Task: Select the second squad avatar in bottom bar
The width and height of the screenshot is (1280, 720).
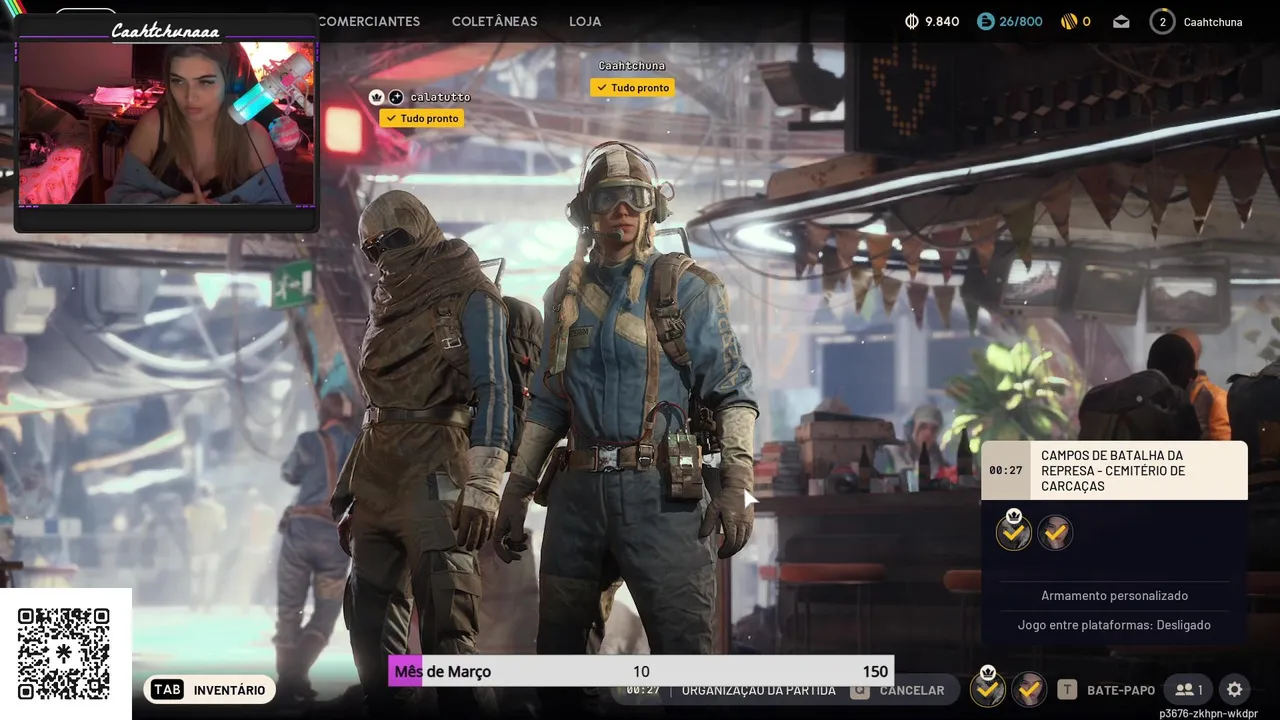Action: [x=1029, y=689]
